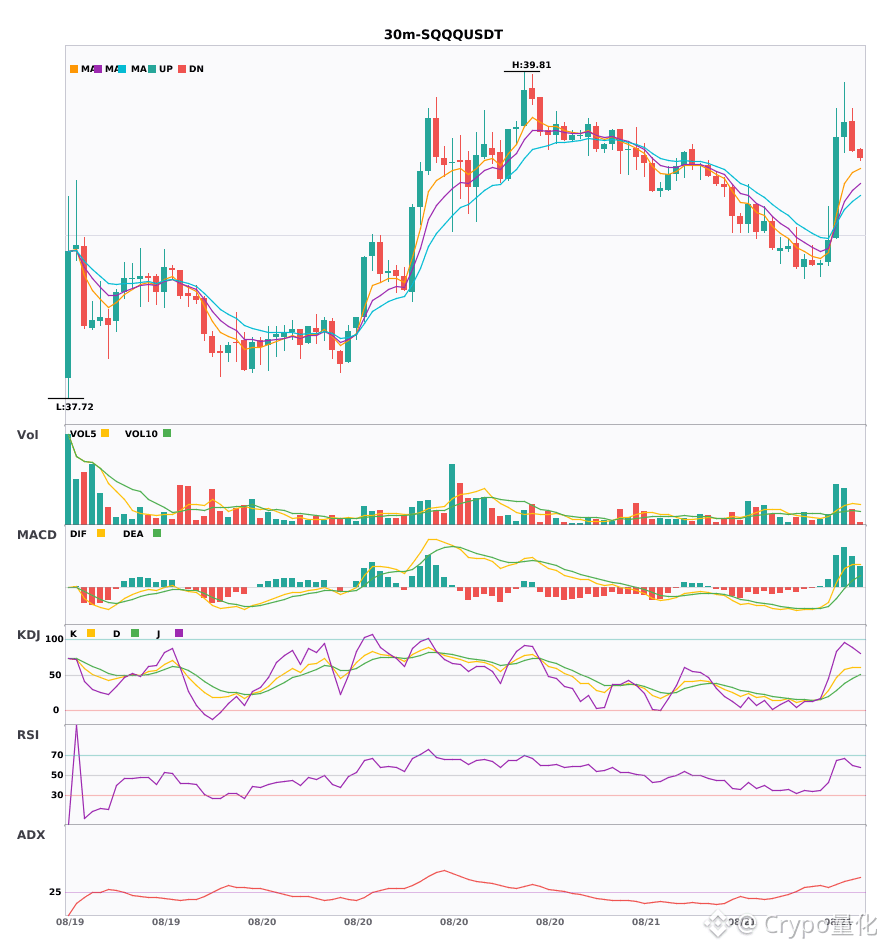The image size is (885, 950).
Task: Select the Vol panel label
Action: (27, 435)
